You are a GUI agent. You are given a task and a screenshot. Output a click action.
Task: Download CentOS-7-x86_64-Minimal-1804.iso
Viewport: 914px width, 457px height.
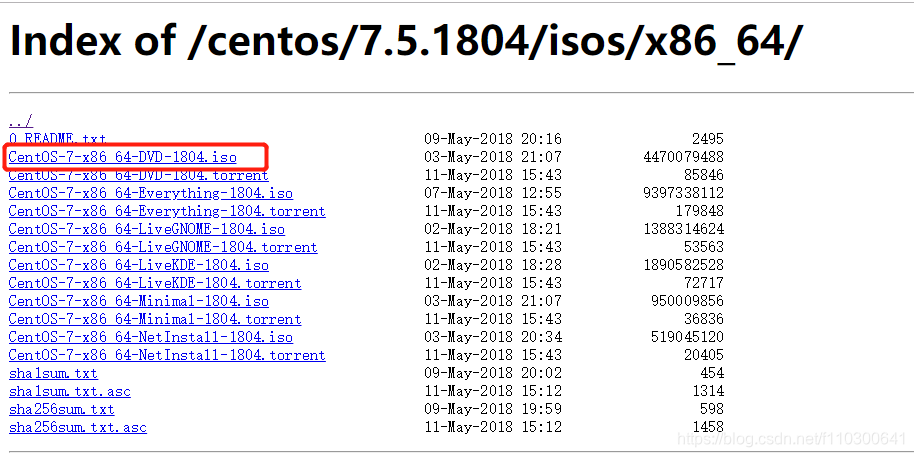[139, 301]
